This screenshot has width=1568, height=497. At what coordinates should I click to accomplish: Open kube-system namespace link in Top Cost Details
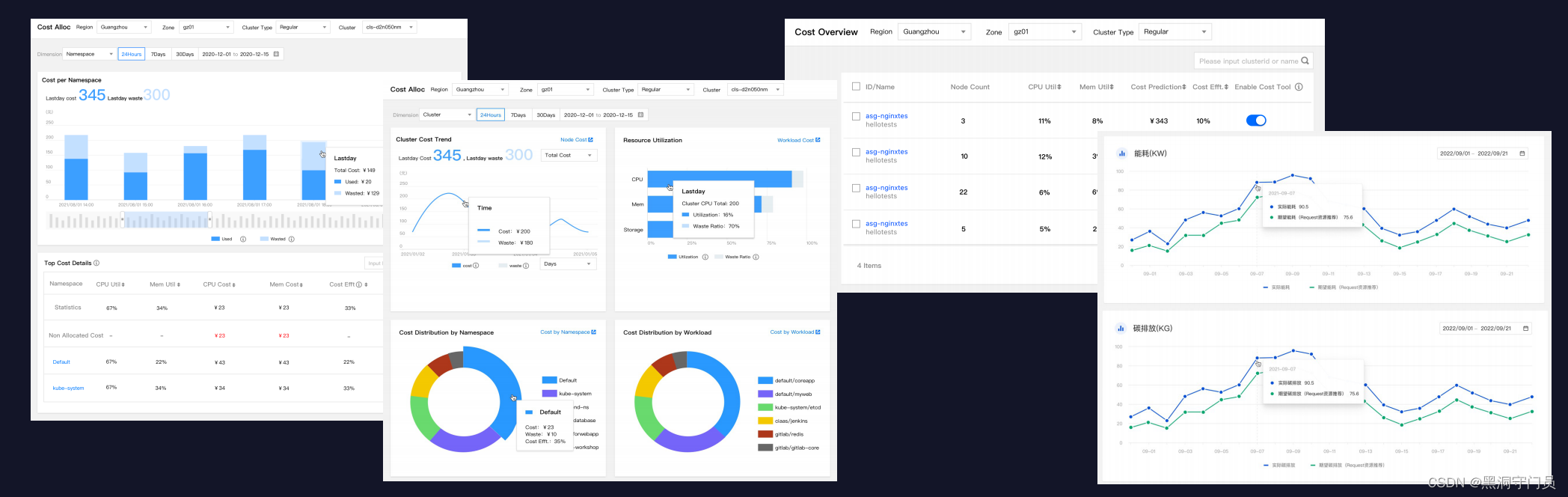[68, 388]
